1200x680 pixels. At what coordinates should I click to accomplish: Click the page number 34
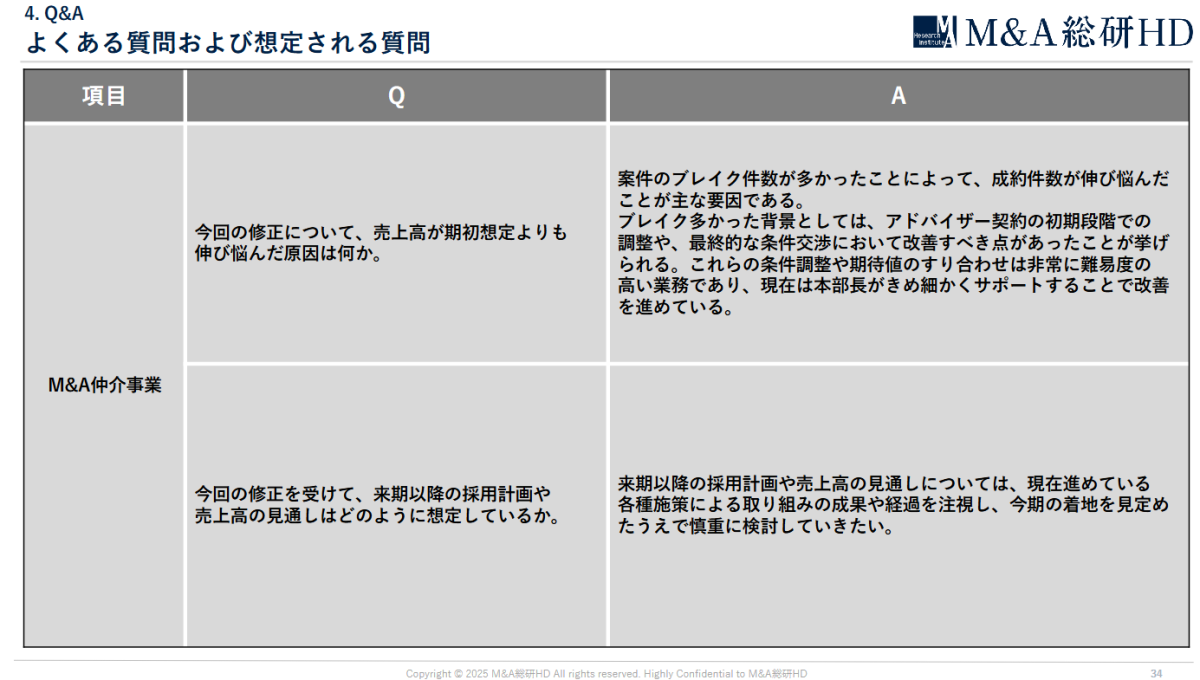(x=1156, y=673)
